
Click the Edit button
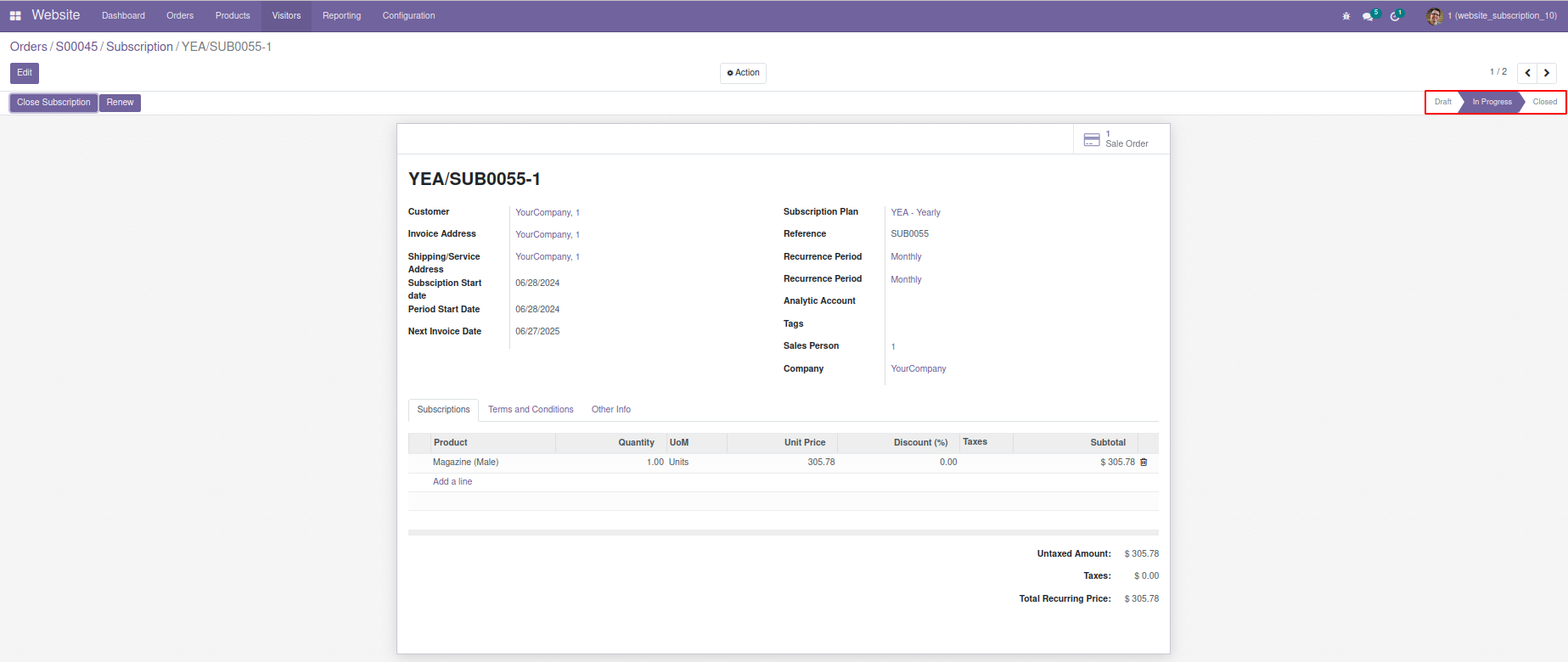pyautogui.click(x=25, y=73)
